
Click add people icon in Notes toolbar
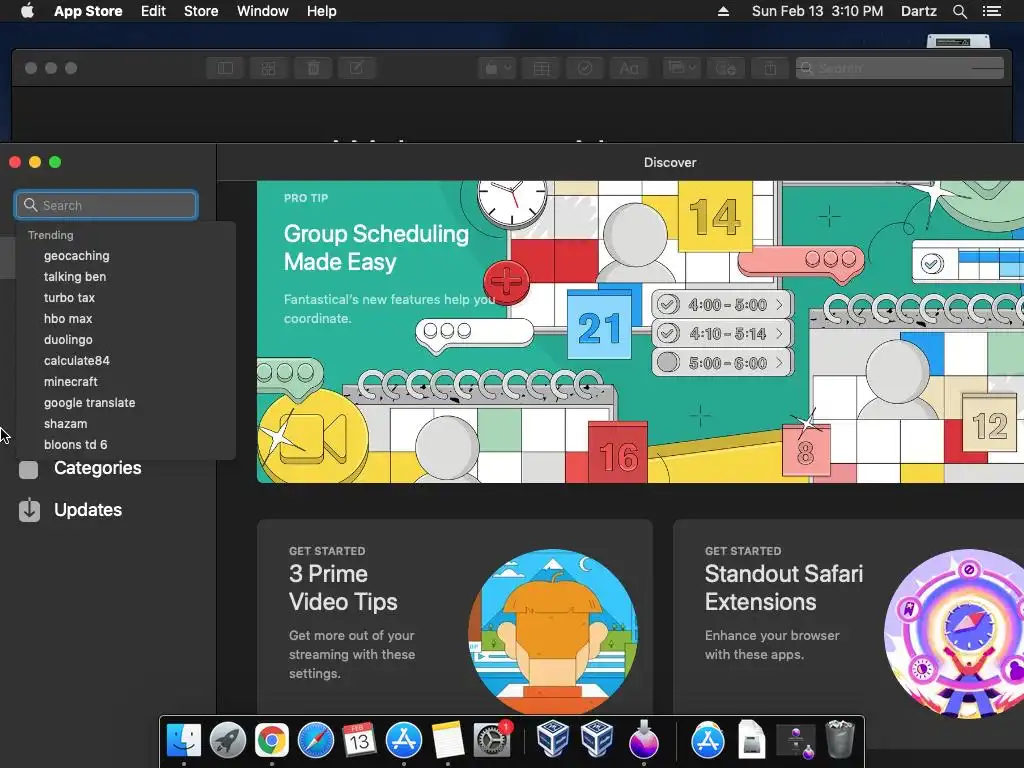pyautogui.click(x=726, y=68)
